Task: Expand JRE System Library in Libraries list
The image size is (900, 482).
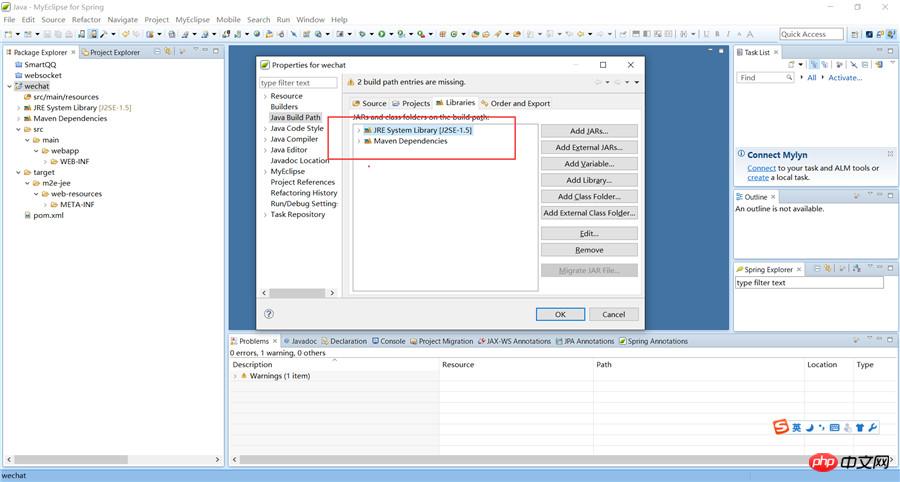Action: [359, 130]
